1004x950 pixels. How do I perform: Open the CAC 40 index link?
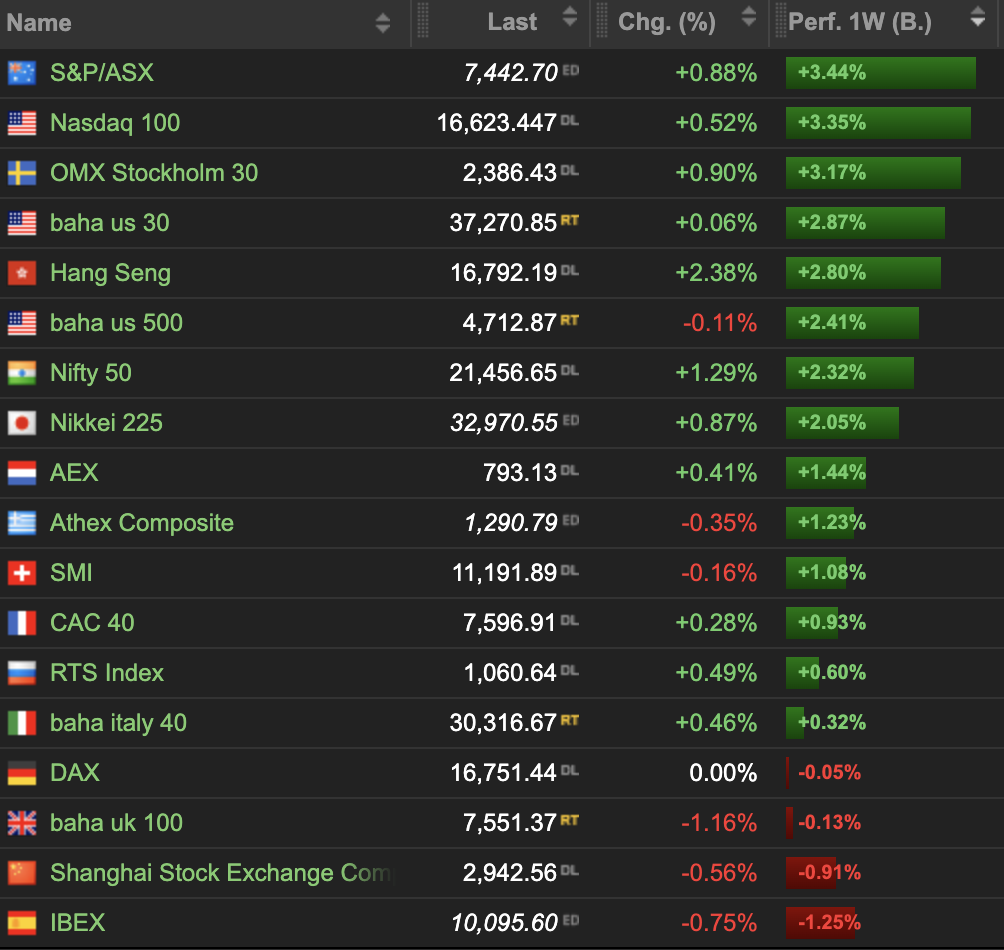pyautogui.click(x=92, y=622)
